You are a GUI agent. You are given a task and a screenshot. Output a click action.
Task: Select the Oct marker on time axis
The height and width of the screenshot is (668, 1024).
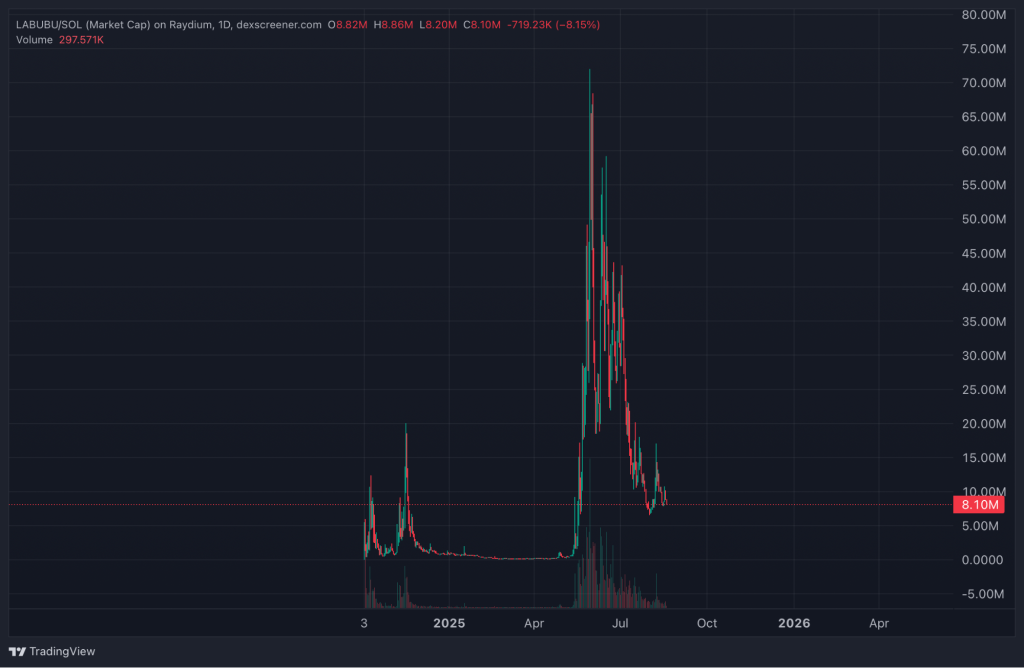coord(707,623)
